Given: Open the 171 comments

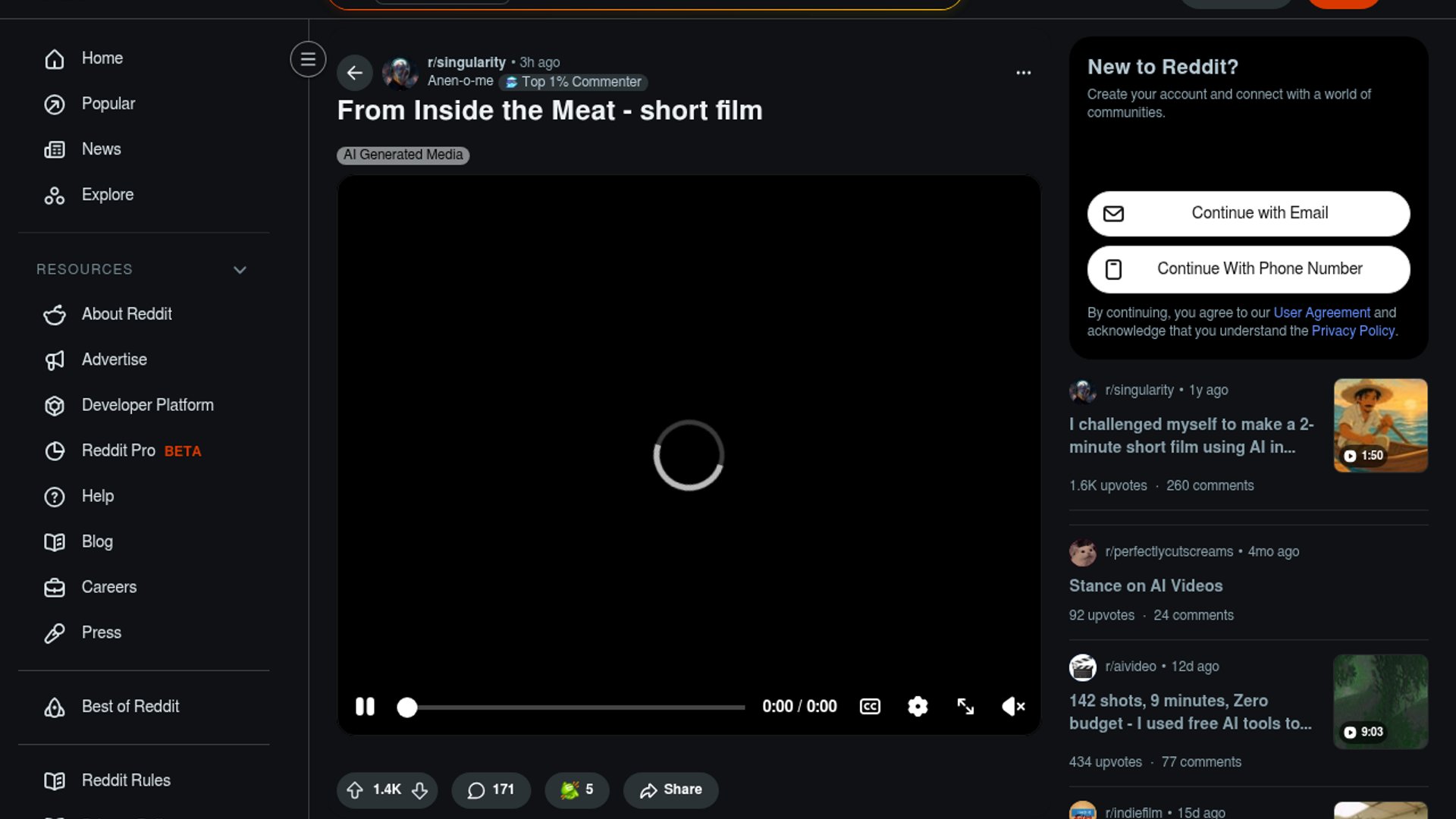Looking at the screenshot, I should coord(491,790).
